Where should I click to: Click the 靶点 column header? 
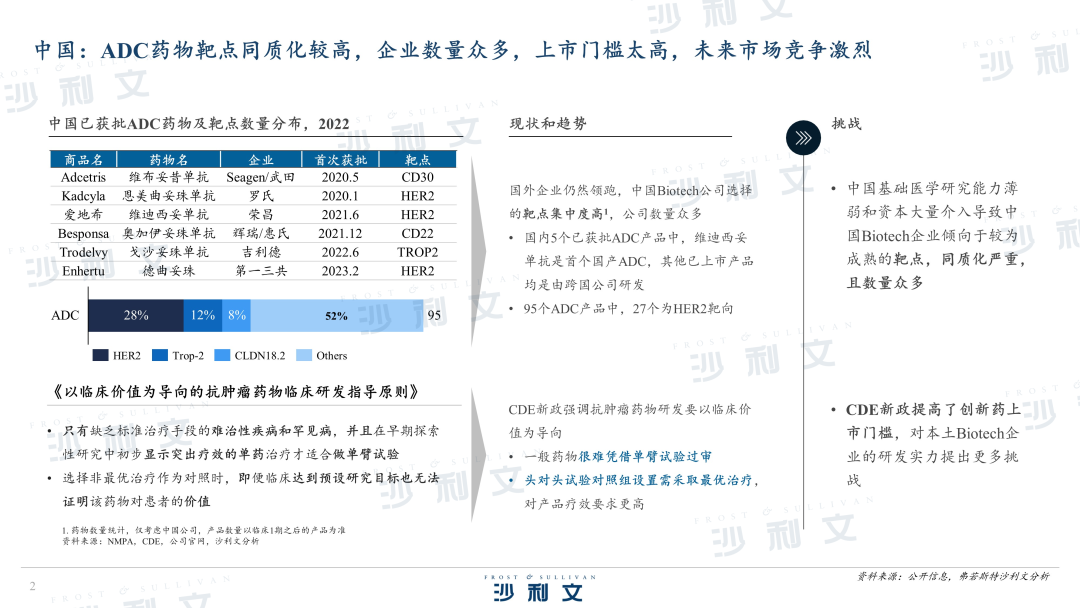(418, 160)
